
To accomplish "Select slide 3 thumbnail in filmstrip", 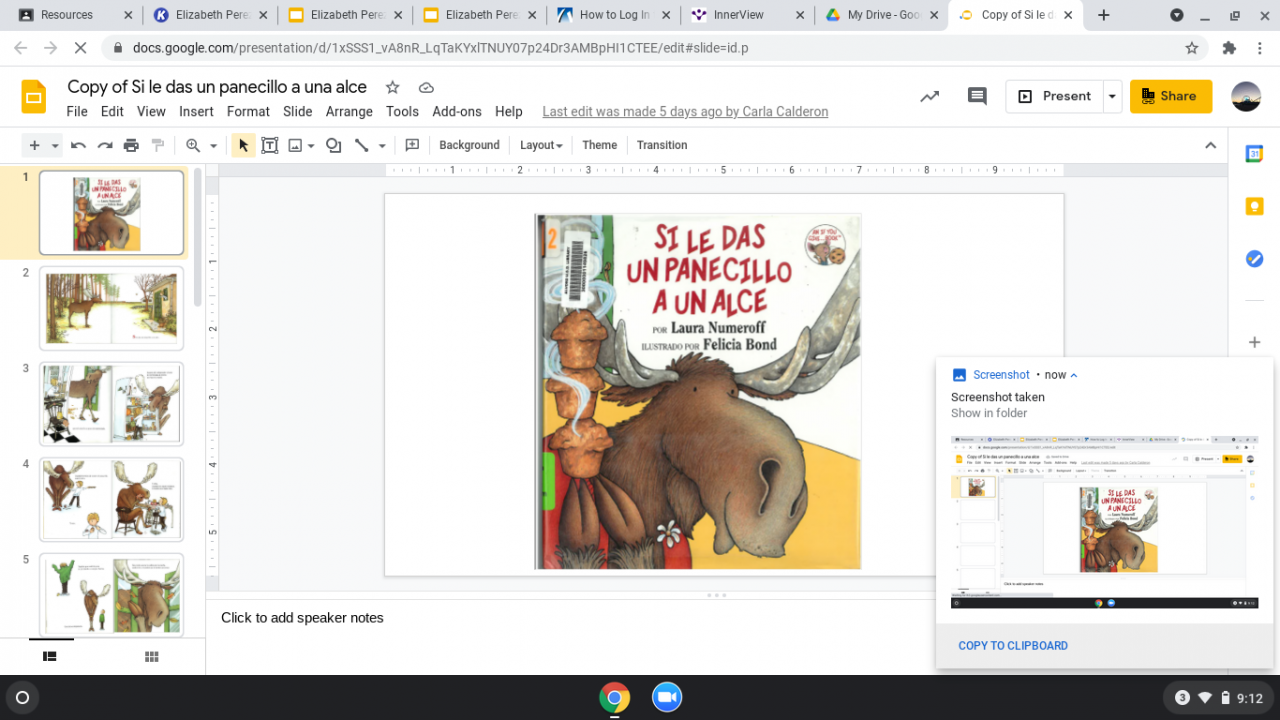I will tap(111, 404).
